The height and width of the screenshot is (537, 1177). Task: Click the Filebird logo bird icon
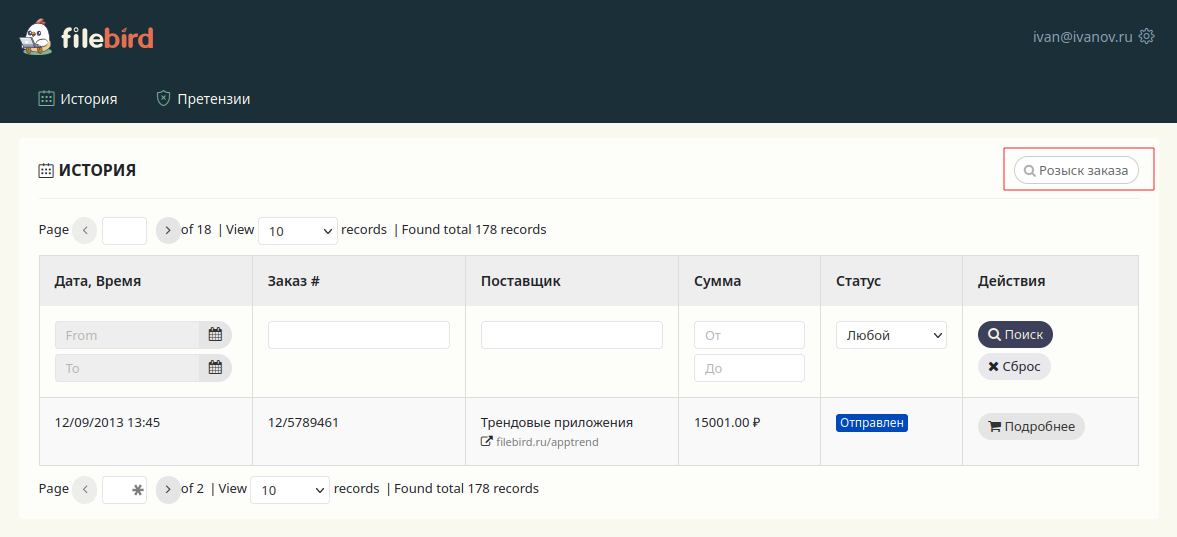[37, 38]
